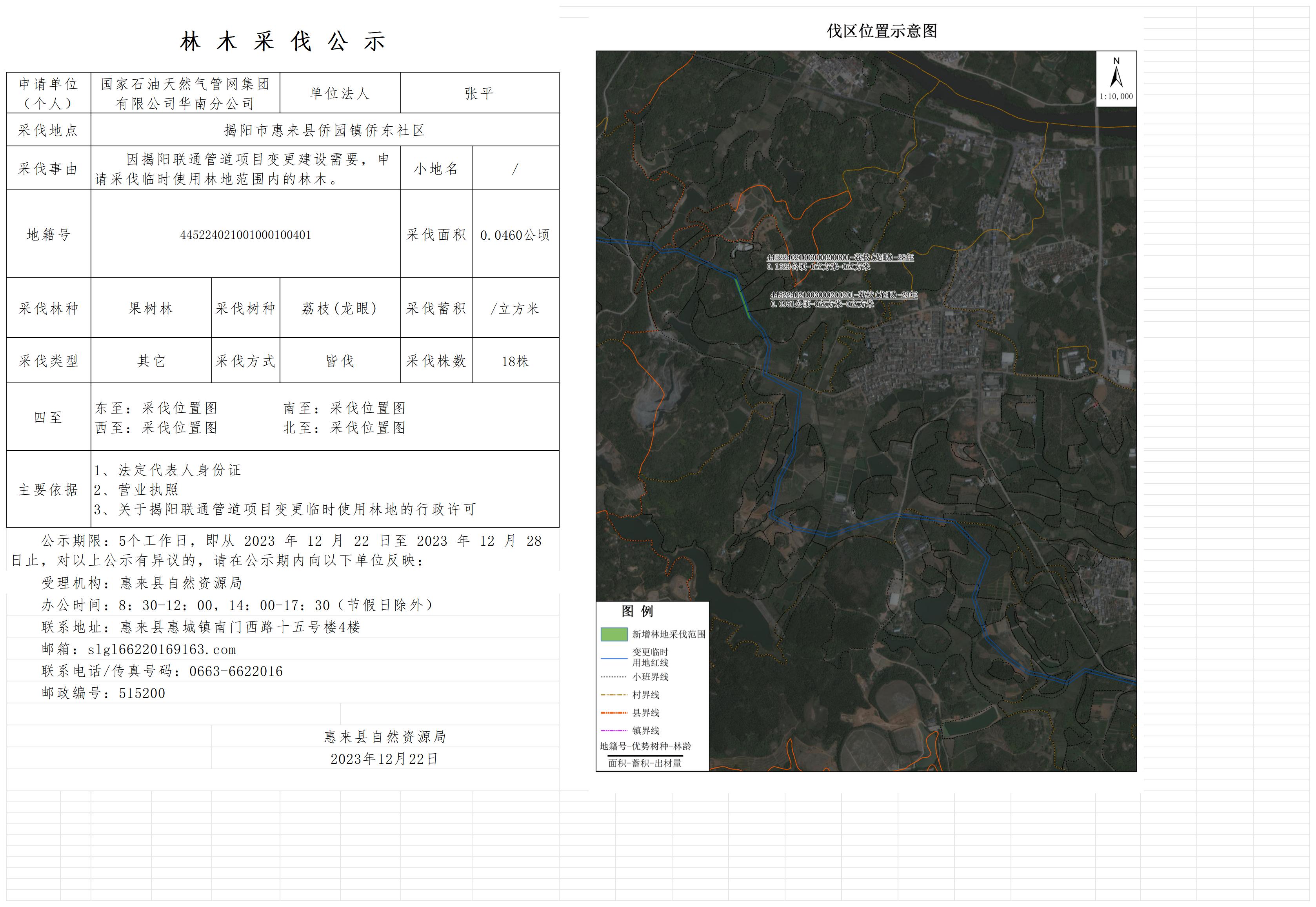Click the 地籍号 value 445224021001000100401 cell

click(x=245, y=235)
